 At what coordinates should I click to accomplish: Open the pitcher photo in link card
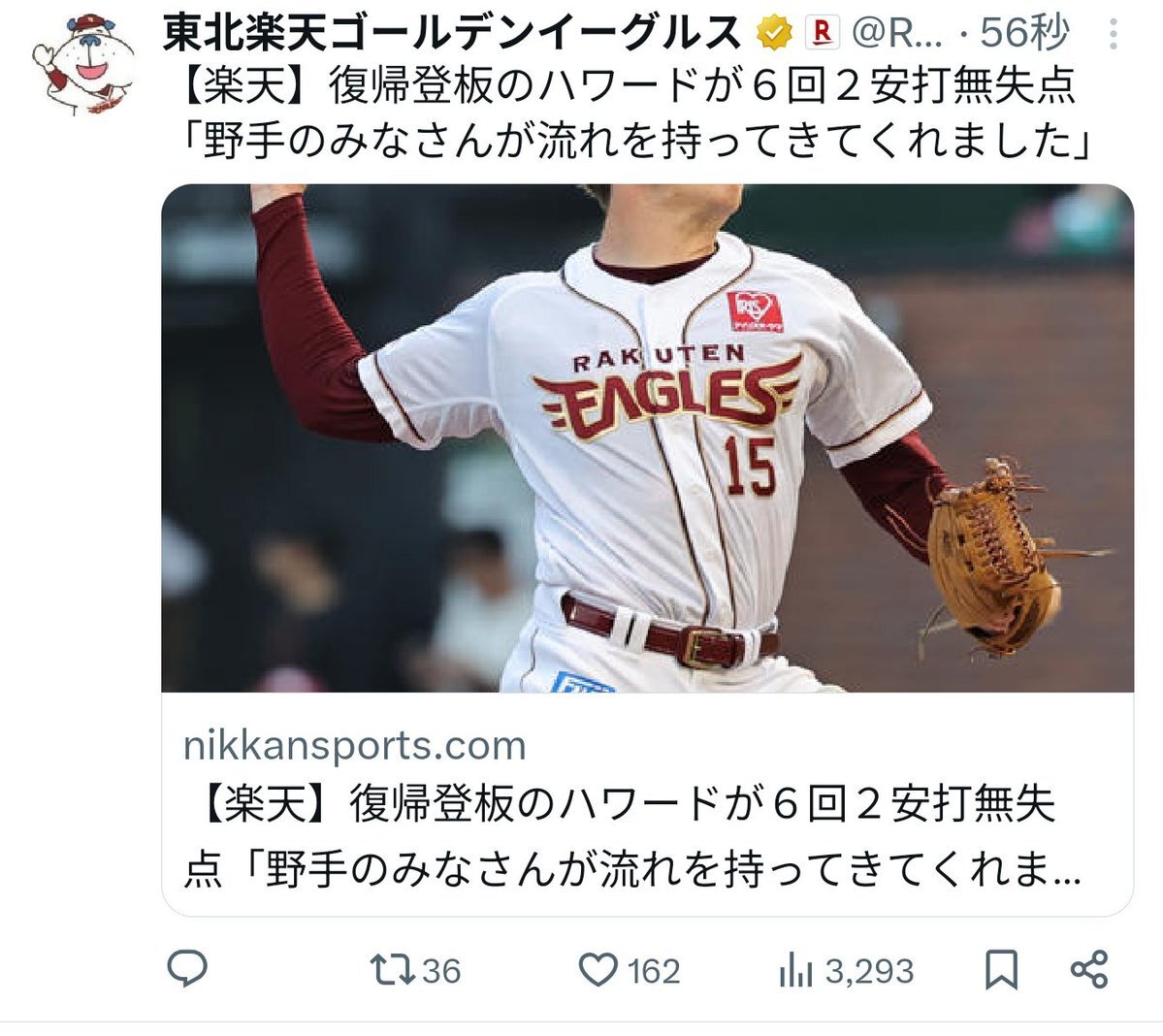coord(648,437)
